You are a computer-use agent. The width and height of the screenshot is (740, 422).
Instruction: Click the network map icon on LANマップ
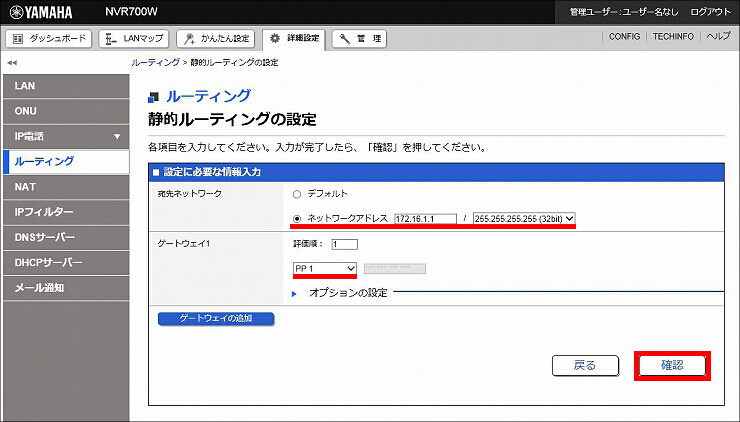tap(111, 39)
